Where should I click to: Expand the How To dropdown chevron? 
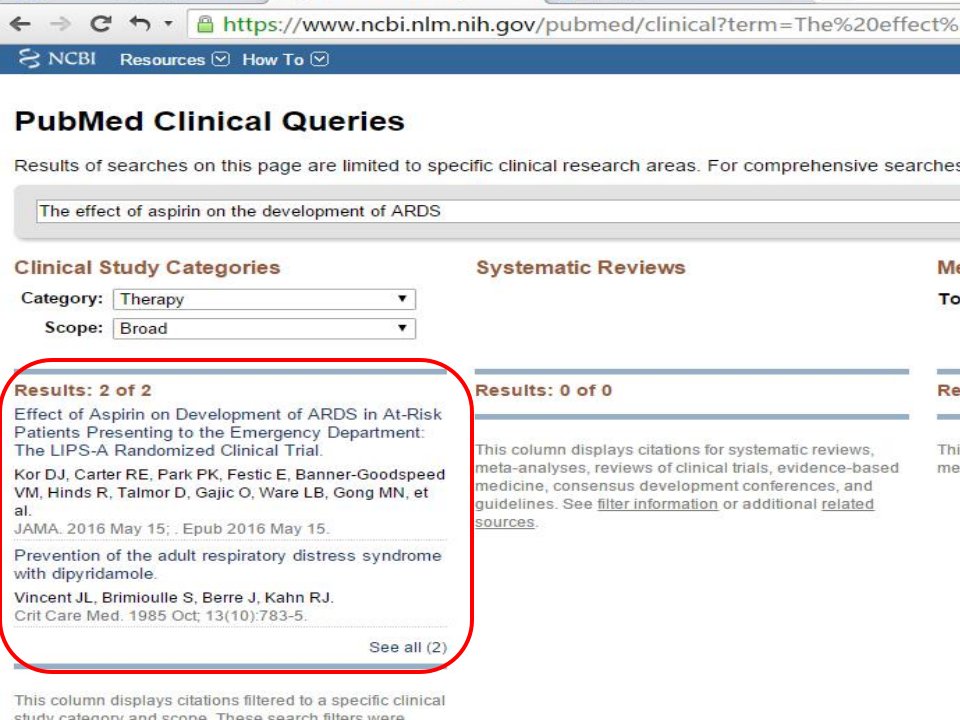coord(320,59)
